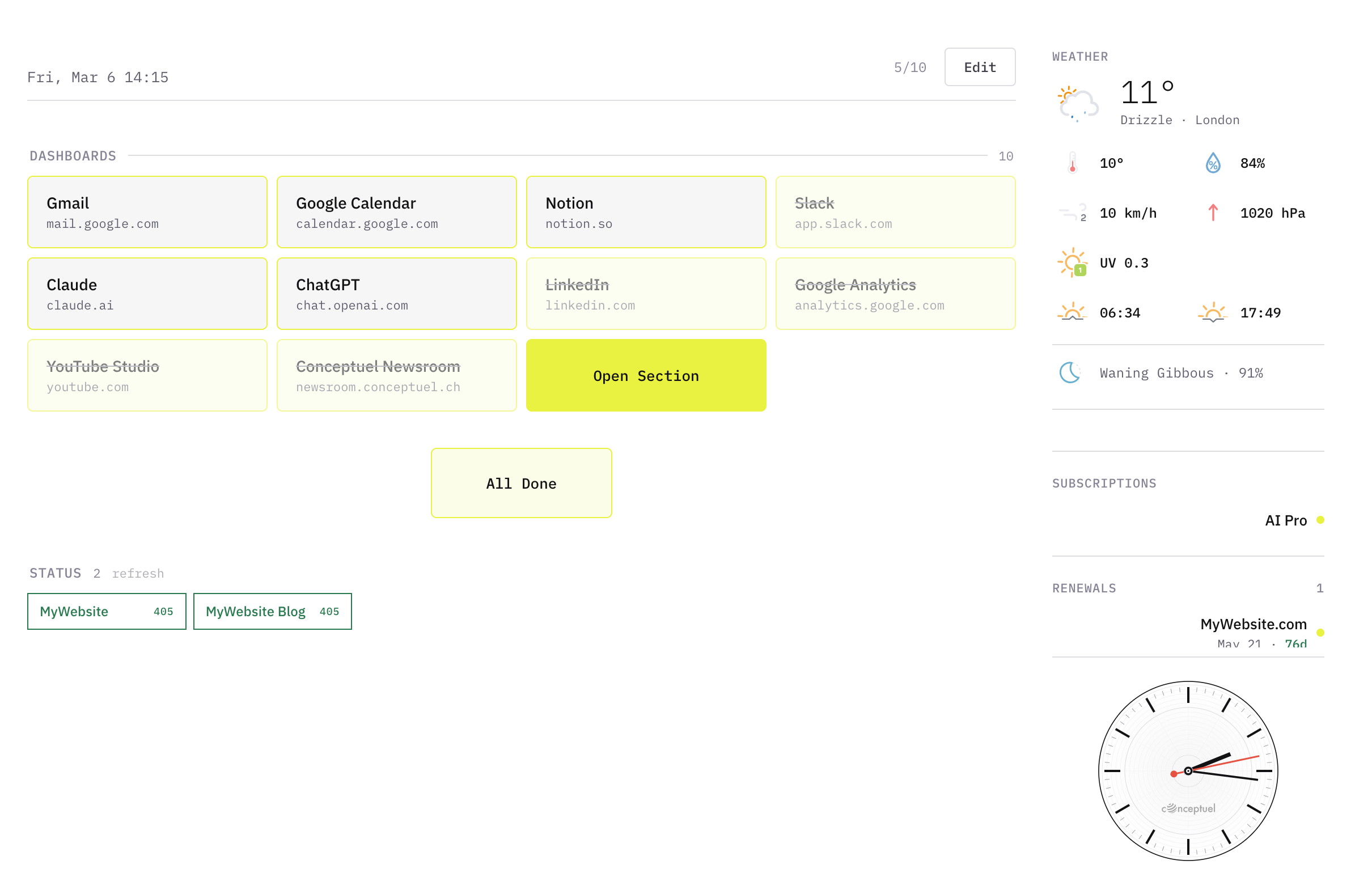Click the Conceptuel analog clock
Viewport: 1372px width, 890px height.
pyautogui.click(x=1188, y=771)
